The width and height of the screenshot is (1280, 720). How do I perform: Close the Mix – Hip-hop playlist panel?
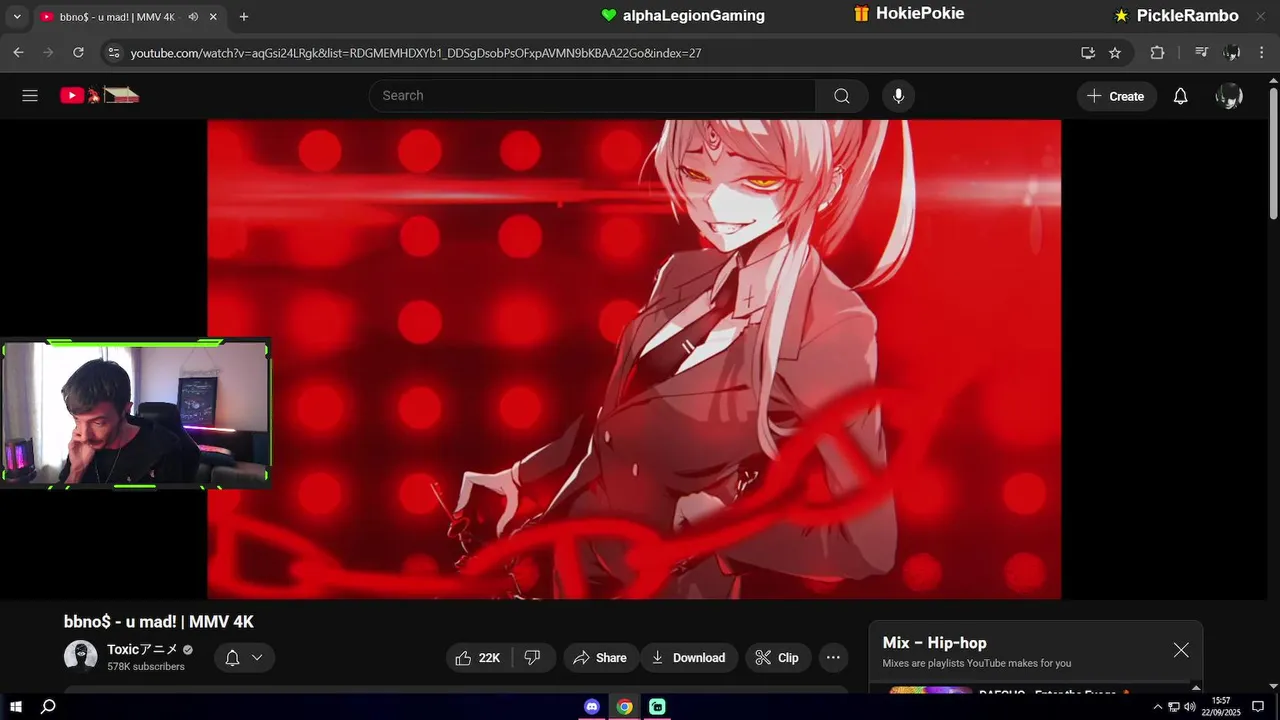pos(1181,650)
